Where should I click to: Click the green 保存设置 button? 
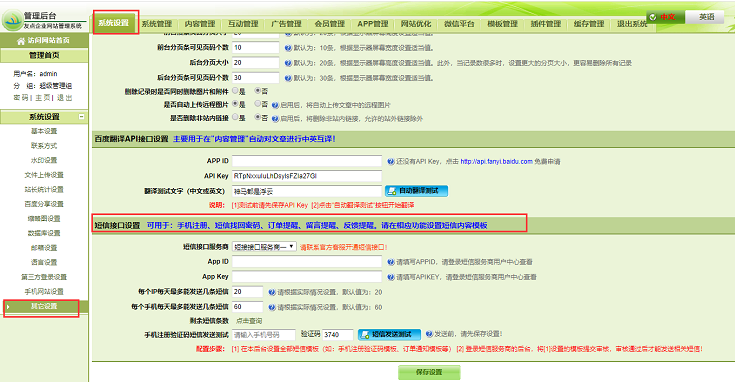coord(429,372)
